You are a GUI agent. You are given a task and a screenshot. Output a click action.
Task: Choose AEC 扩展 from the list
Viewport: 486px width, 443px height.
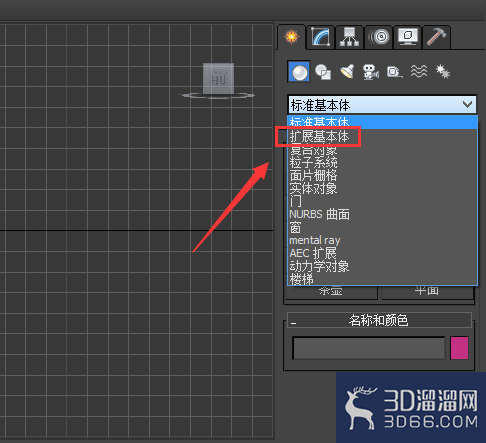[x=382, y=253]
